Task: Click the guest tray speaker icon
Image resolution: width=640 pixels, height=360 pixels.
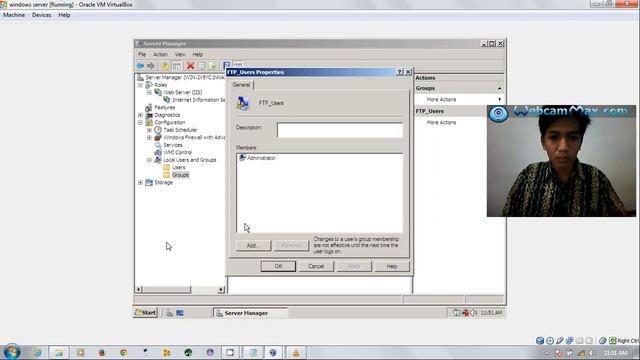Action: [473, 313]
